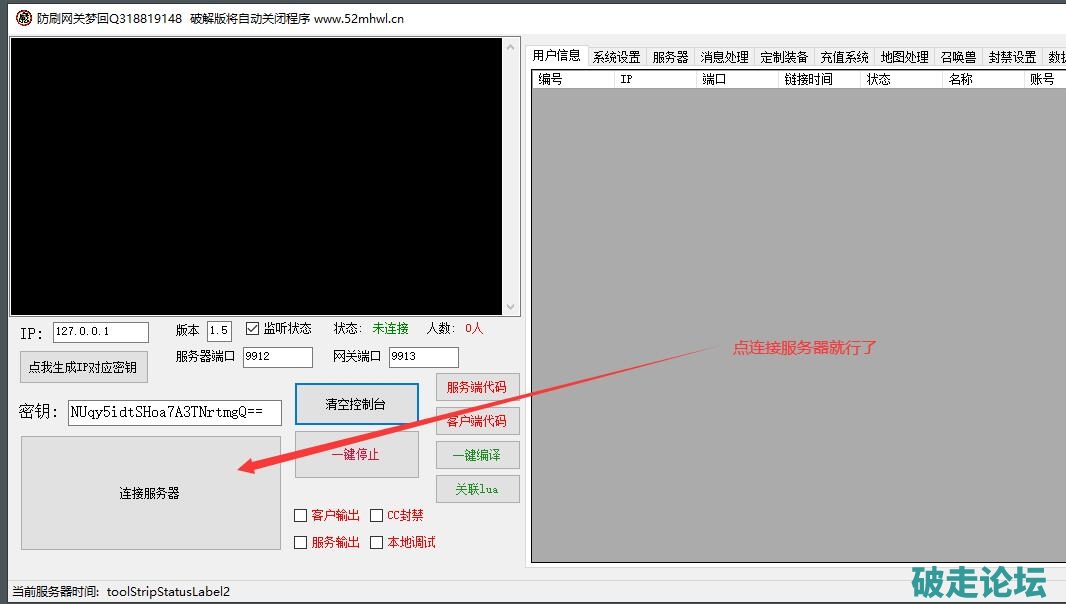Switch to the 系统设置 tab
Screen dimensions: 1066x604
click(616, 57)
